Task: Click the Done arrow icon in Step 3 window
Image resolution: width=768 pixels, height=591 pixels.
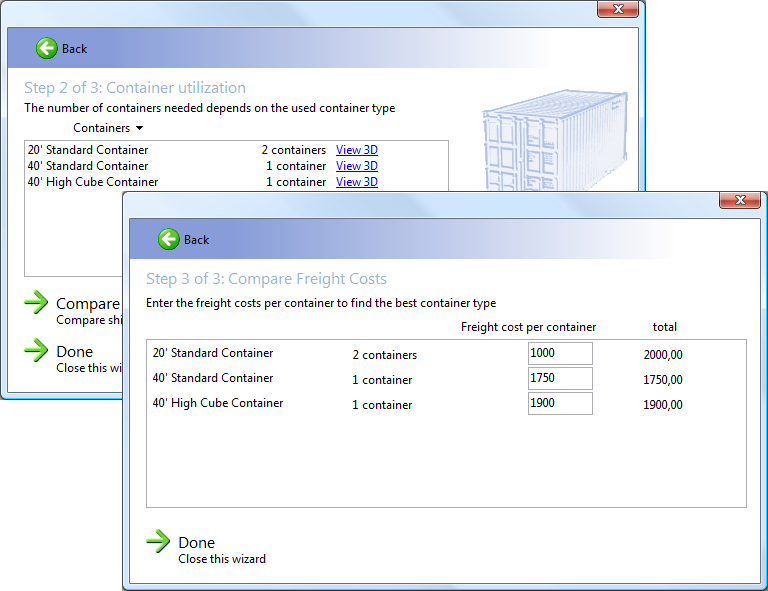Action: point(158,541)
